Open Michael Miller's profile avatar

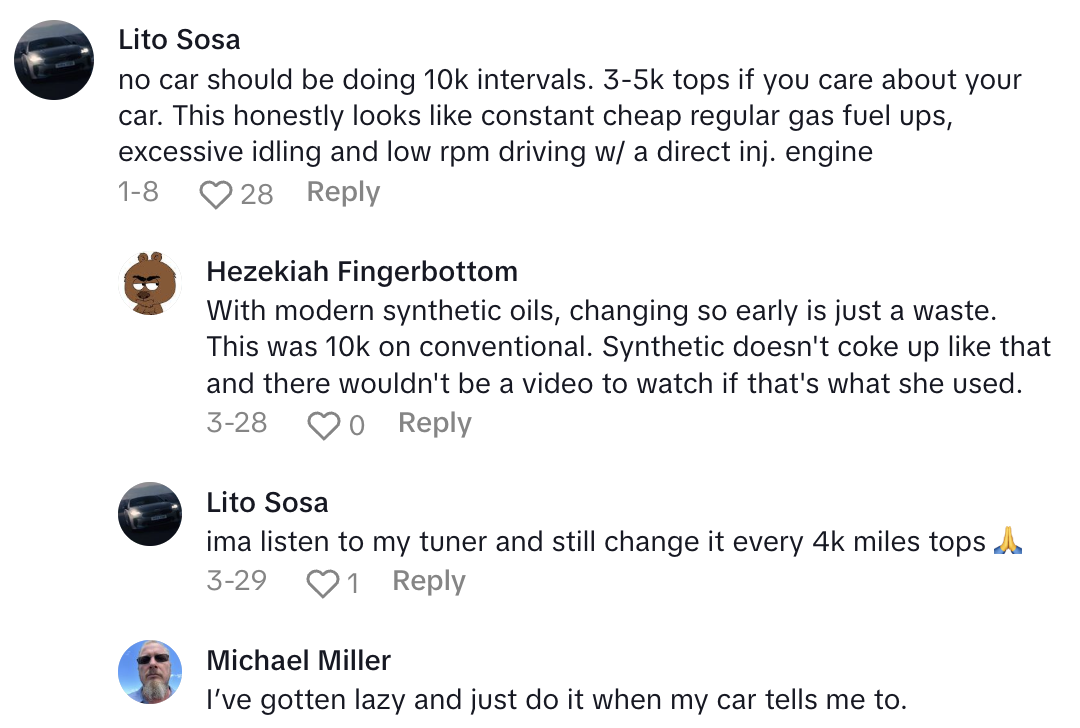(x=150, y=669)
